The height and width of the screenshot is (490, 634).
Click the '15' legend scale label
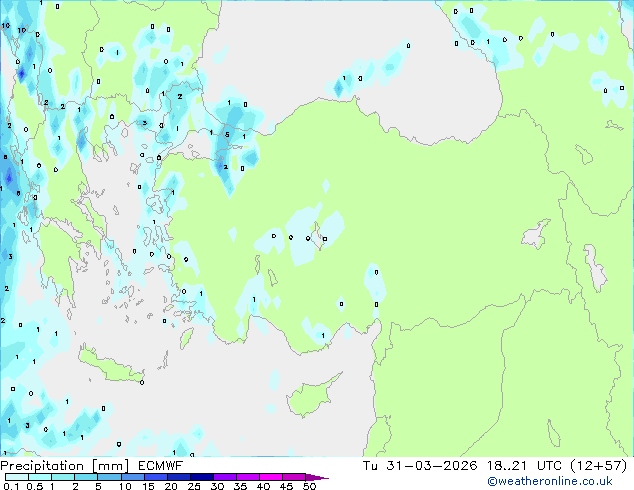(148, 486)
